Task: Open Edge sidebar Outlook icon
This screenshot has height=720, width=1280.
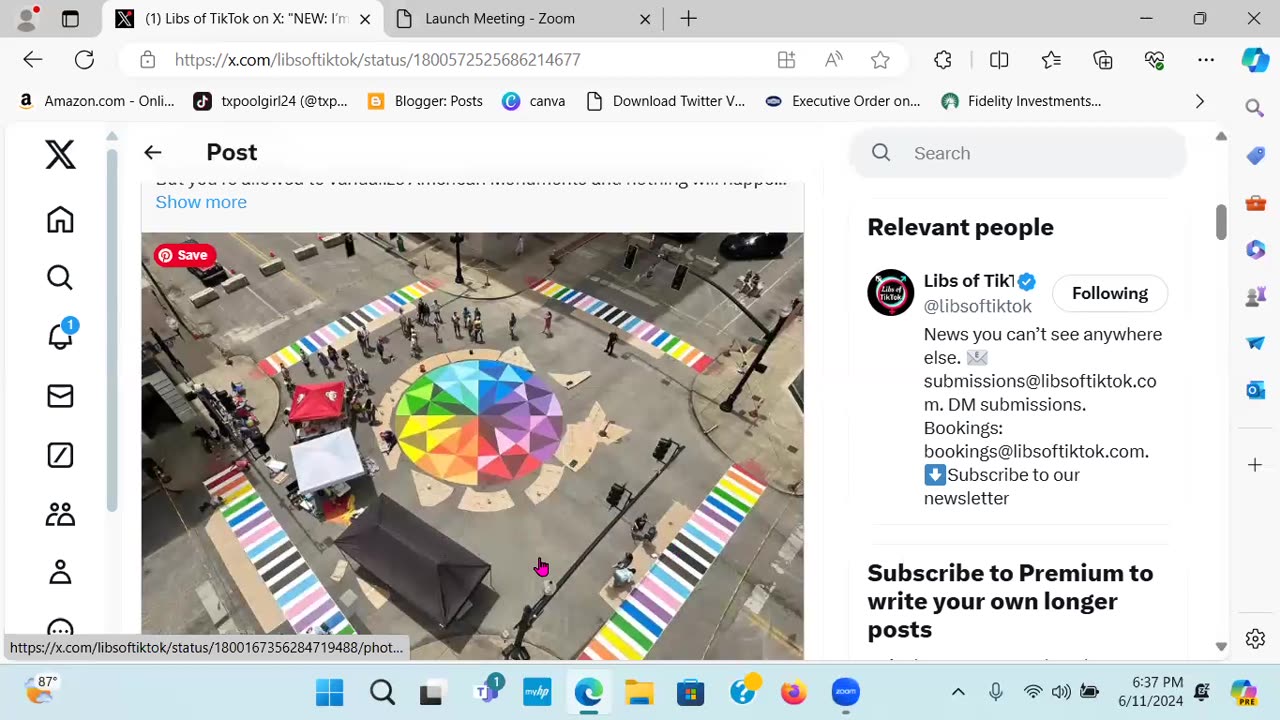Action: click(1255, 390)
